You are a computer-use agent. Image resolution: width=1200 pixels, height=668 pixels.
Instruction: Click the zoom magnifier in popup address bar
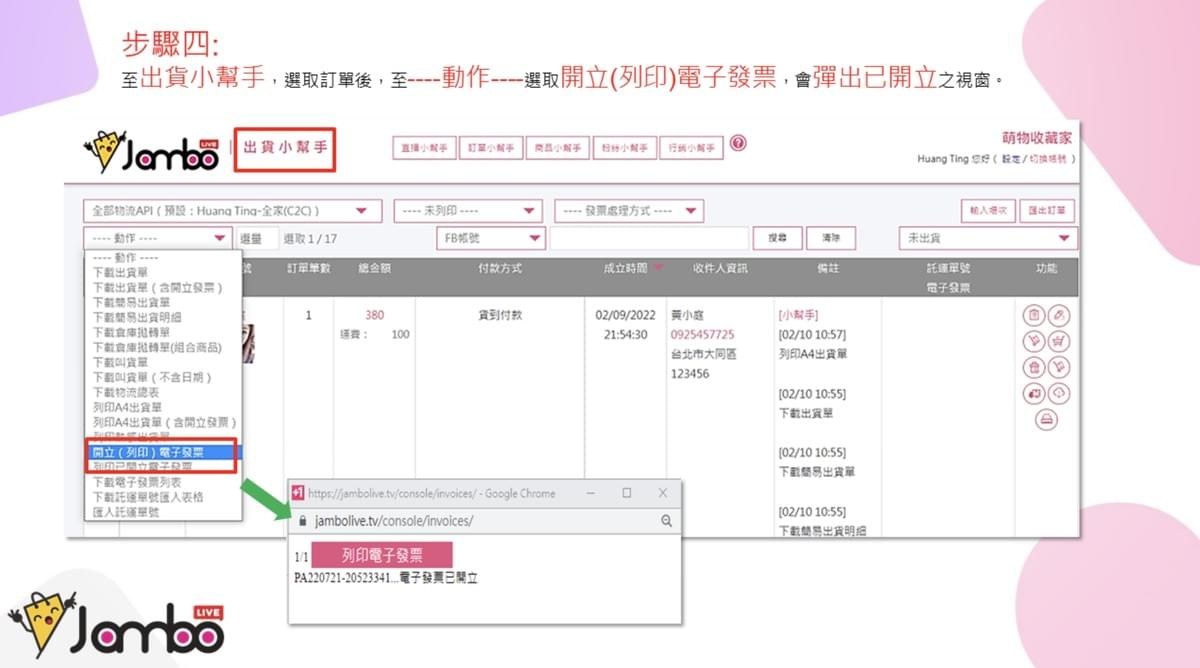[x=667, y=521]
